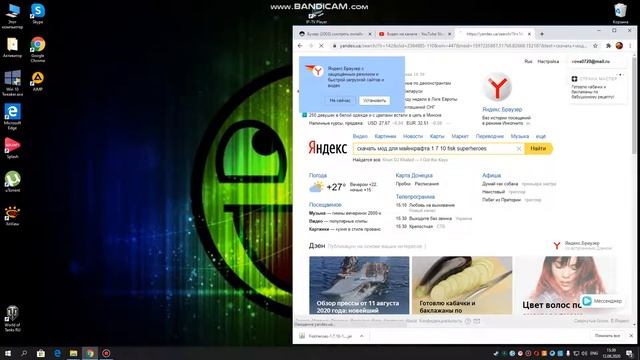This screenshot has height=360, width=640.
Task: Open World of Tanks RU shortcut
Action: tap(12, 319)
